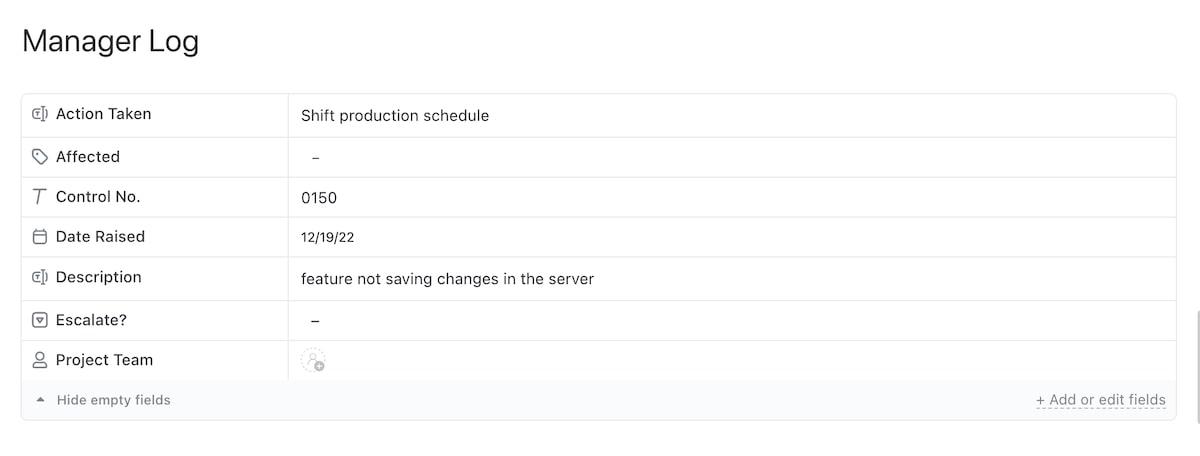
Task: Click the Project Team person icon
Action: (x=40, y=360)
